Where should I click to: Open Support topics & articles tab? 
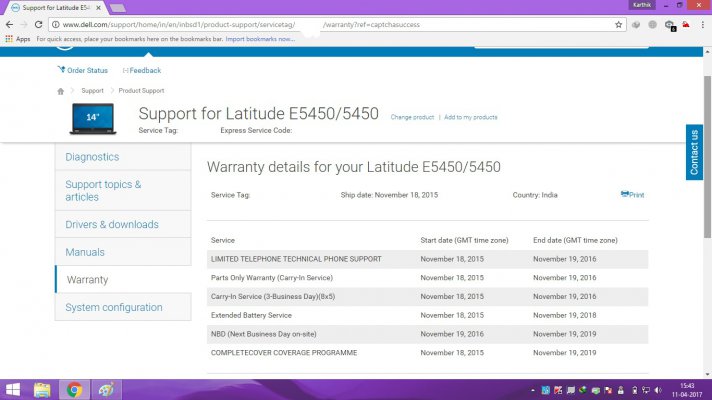tap(123, 191)
